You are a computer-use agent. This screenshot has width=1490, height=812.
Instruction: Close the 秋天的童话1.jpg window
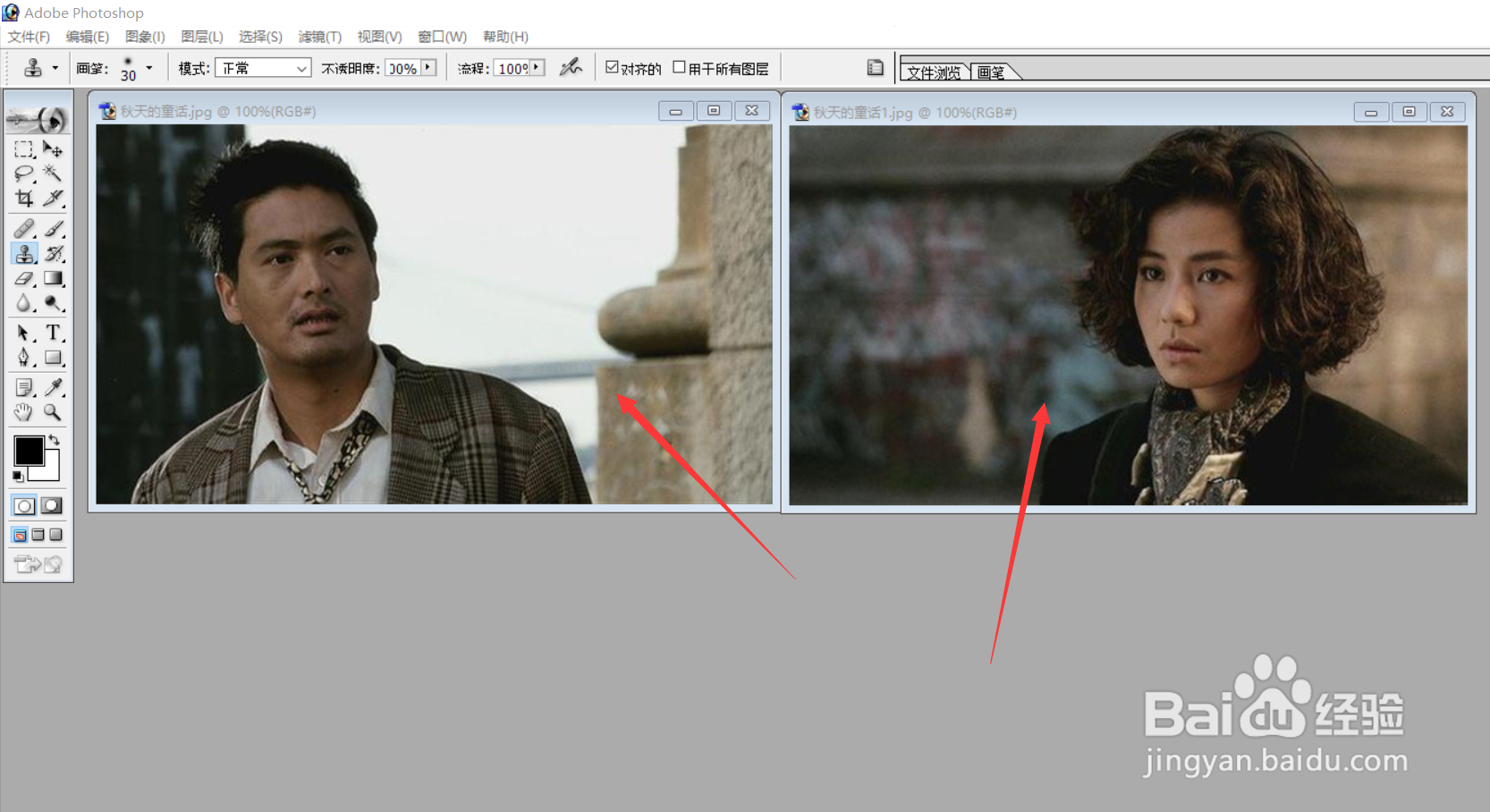coord(1447,112)
